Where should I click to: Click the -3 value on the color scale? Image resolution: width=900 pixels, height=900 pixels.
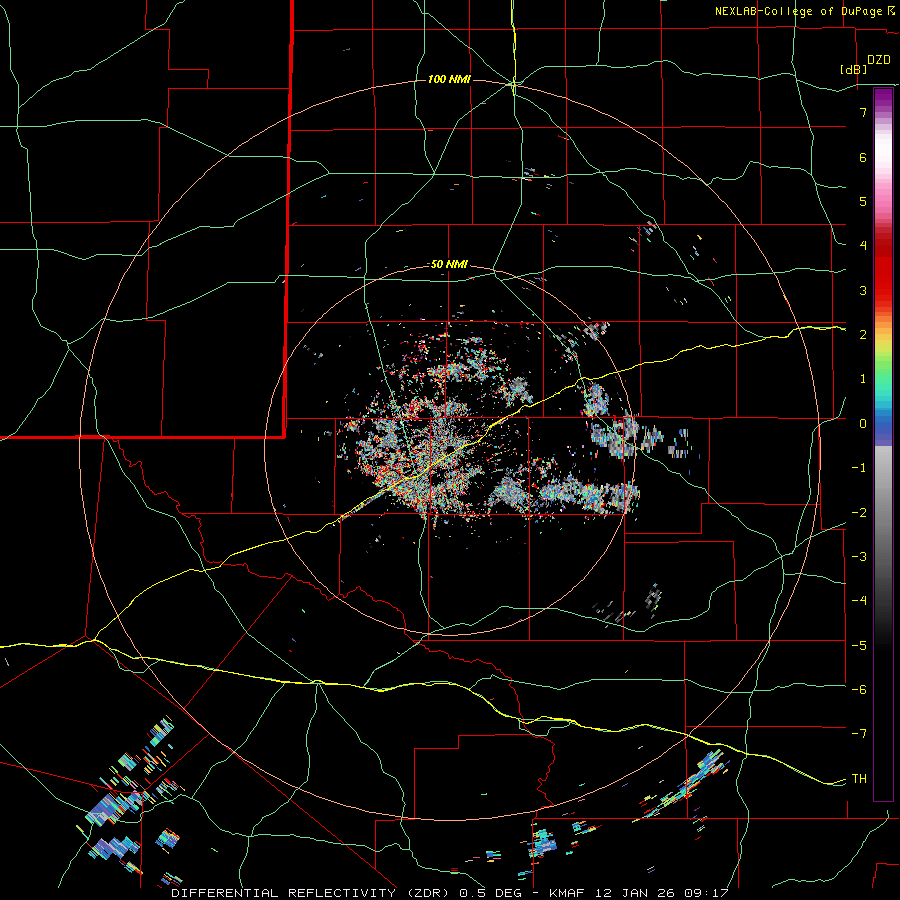pyautogui.click(x=859, y=557)
